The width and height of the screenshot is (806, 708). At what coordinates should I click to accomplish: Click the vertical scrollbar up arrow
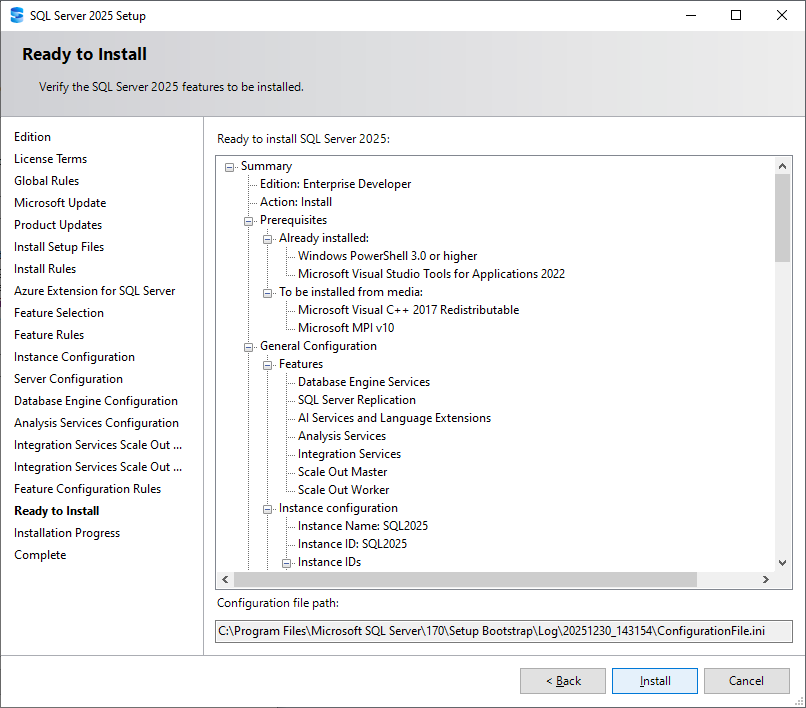tap(782, 166)
